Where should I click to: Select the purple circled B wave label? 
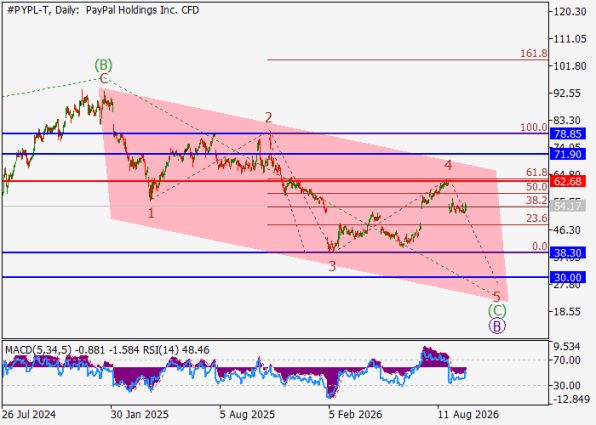tap(497, 326)
